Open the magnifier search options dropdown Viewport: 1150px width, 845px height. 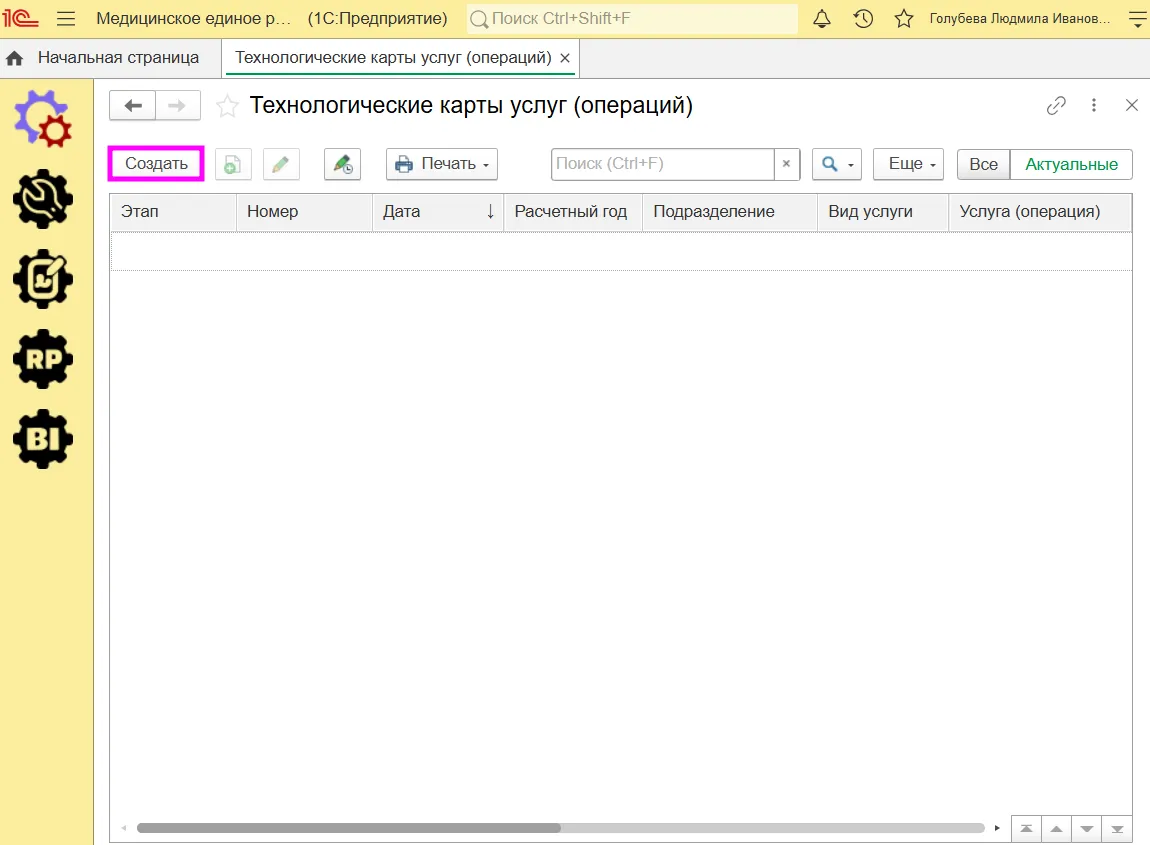point(837,164)
